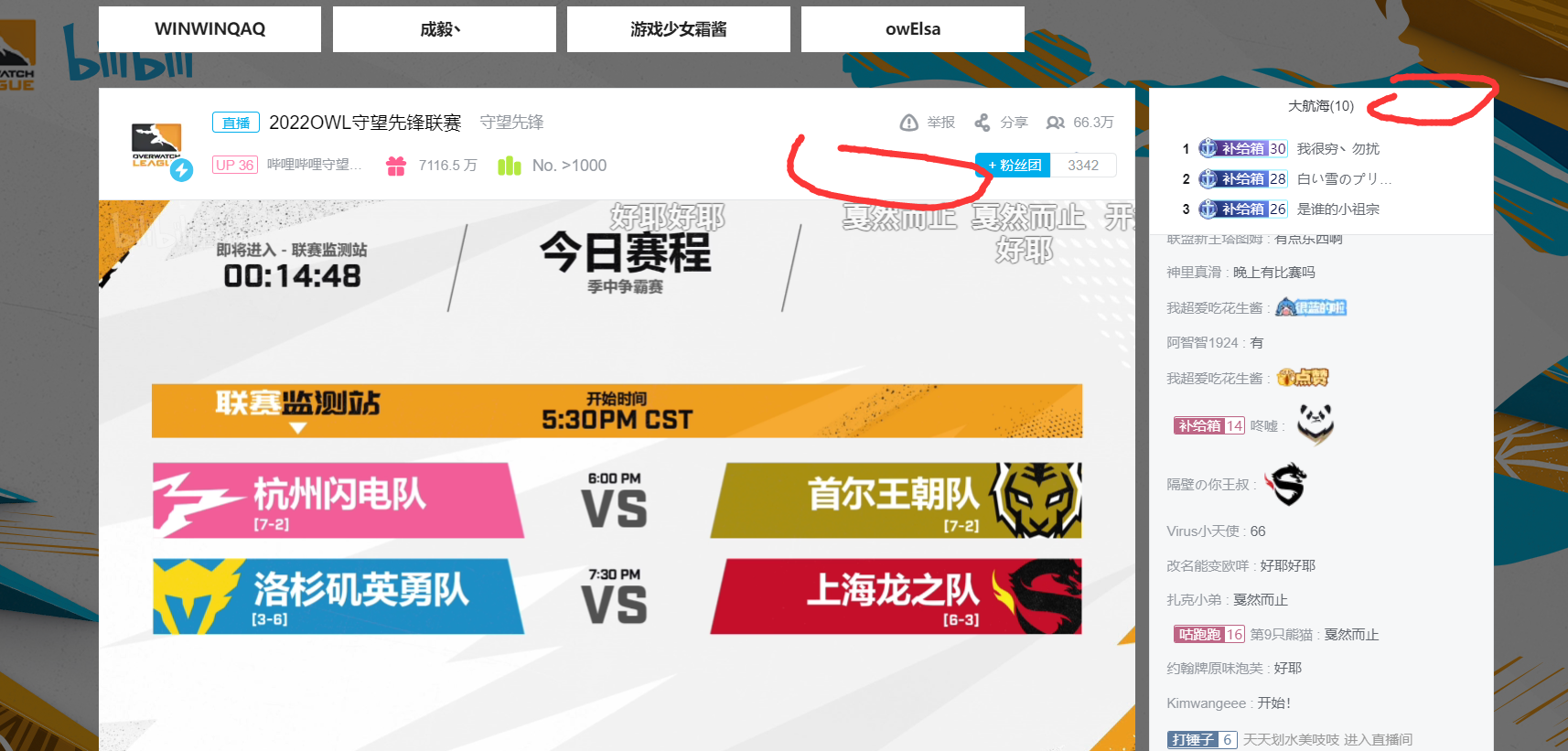Image resolution: width=1568 pixels, height=751 pixels.
Task: Click the panda emote in chat
Action: point(1315,424)
